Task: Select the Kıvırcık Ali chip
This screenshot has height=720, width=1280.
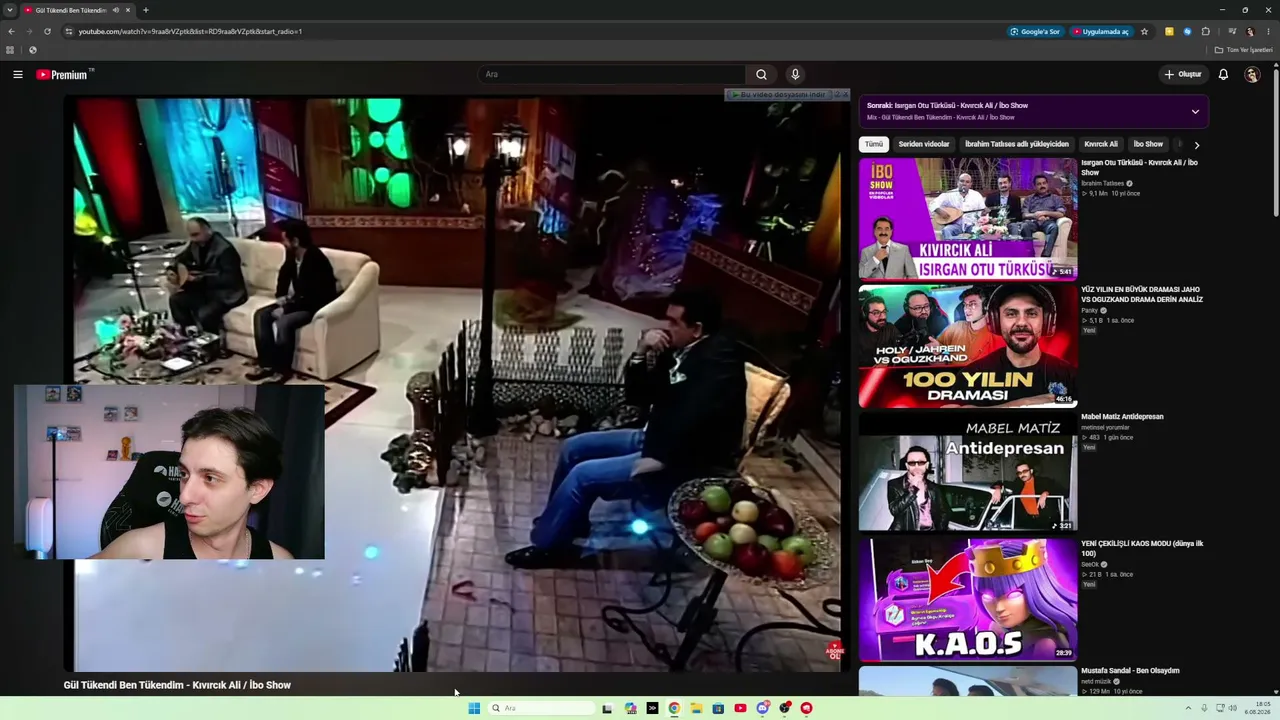Action: (x=1101, y=144)
